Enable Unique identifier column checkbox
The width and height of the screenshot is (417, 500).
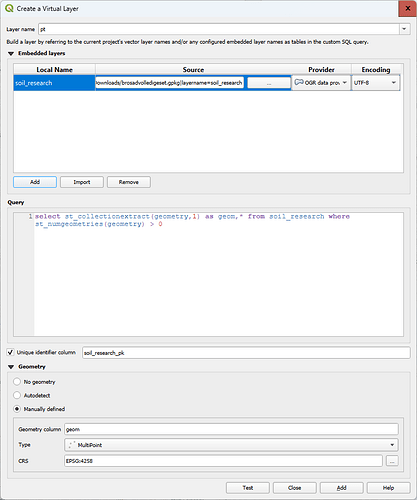pyautogui.click(x=10, y=352)
